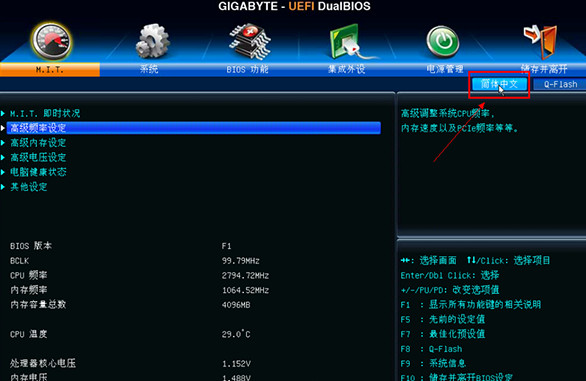Open the System gears icon

[152, 41]
